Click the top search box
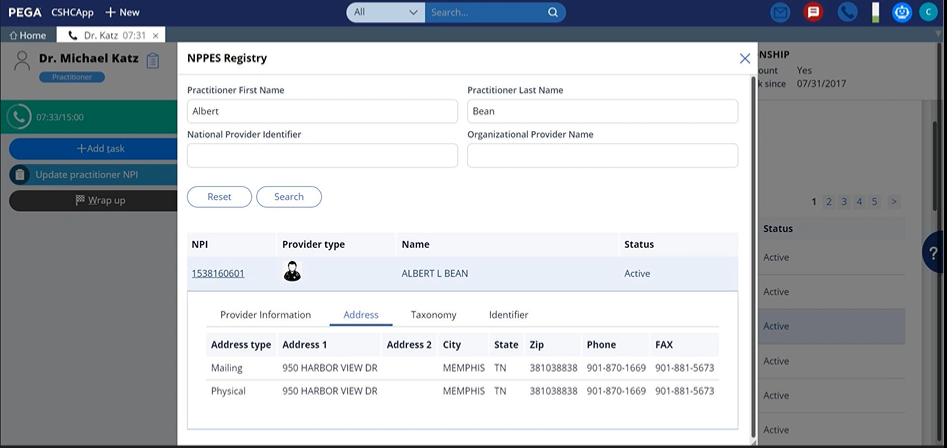 pos(485,12)
